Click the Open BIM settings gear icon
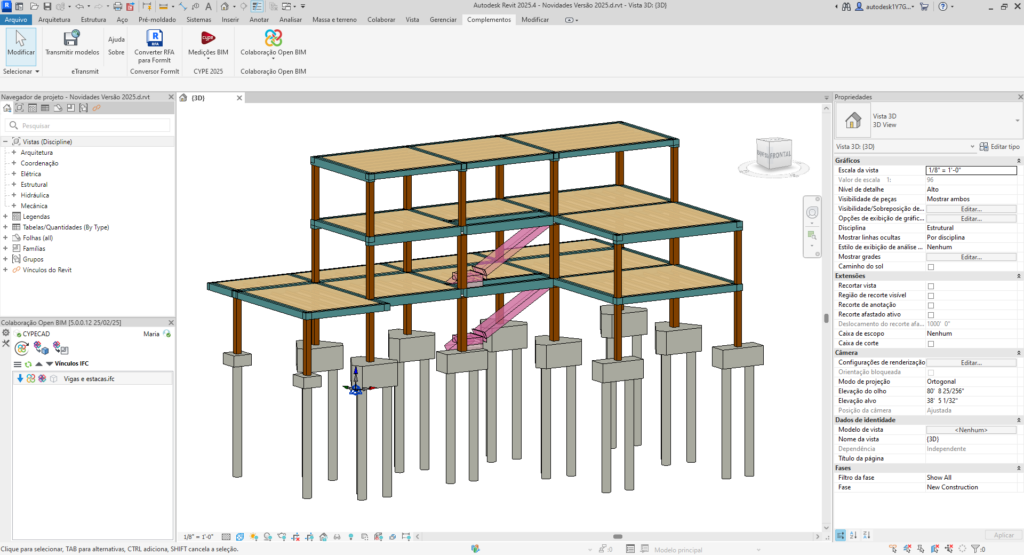Screen dimensions: 1024x555 [x=6, y=333]
